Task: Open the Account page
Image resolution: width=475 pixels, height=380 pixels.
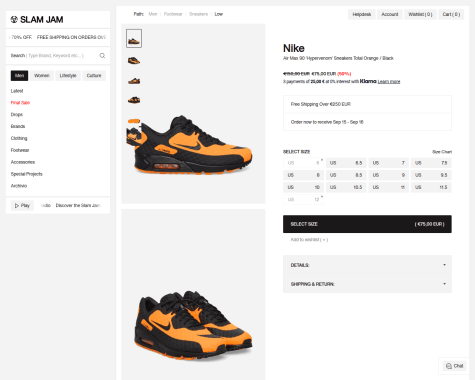Action: tap(390, 14)
